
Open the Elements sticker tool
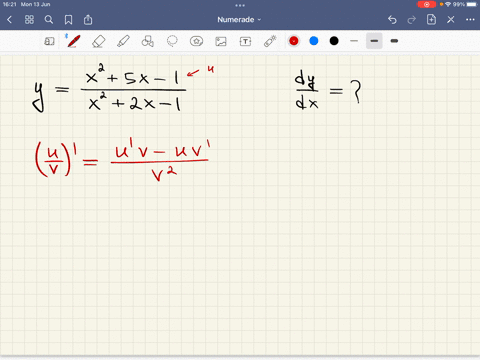[x=196, y=41]
